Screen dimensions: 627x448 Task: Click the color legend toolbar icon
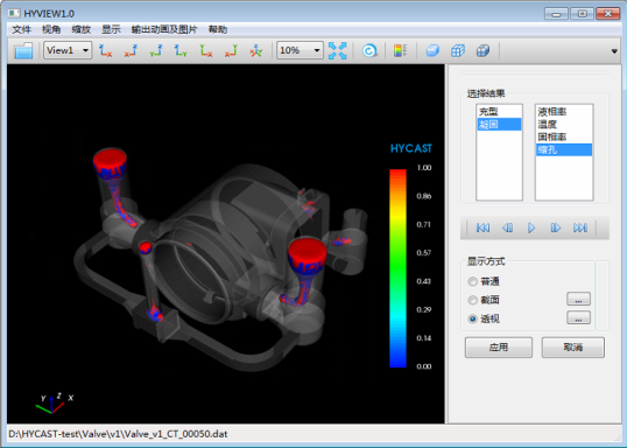(x=400, y=50)
